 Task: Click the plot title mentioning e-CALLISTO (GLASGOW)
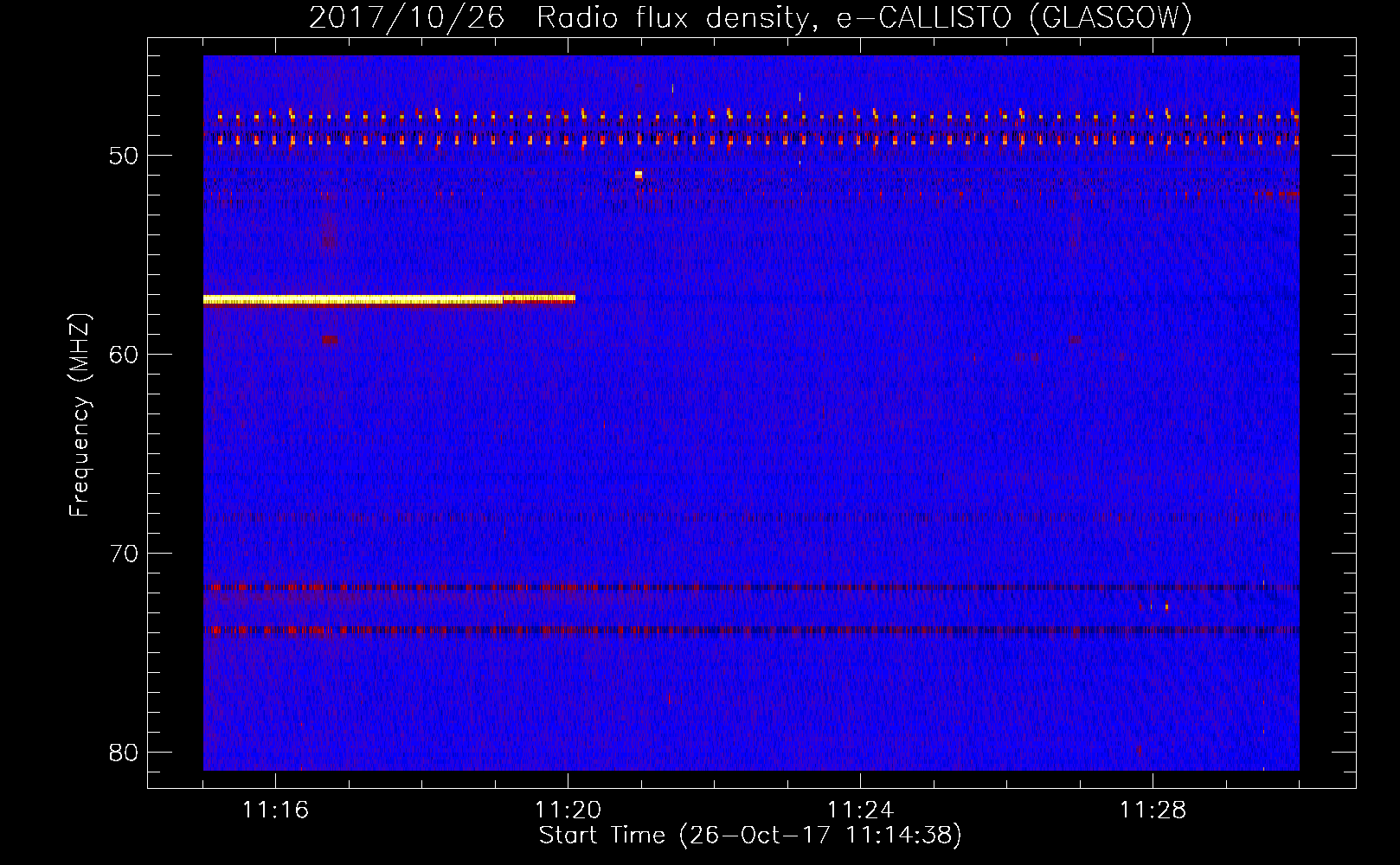point(750,16)
